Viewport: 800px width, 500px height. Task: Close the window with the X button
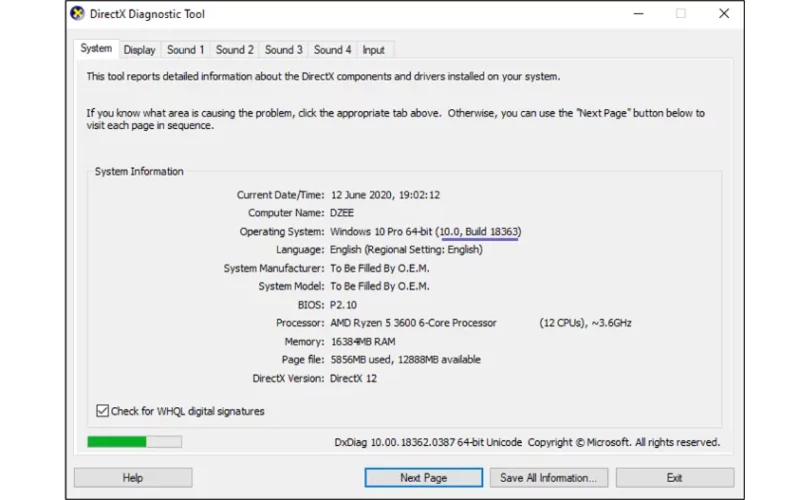(724, 14)
